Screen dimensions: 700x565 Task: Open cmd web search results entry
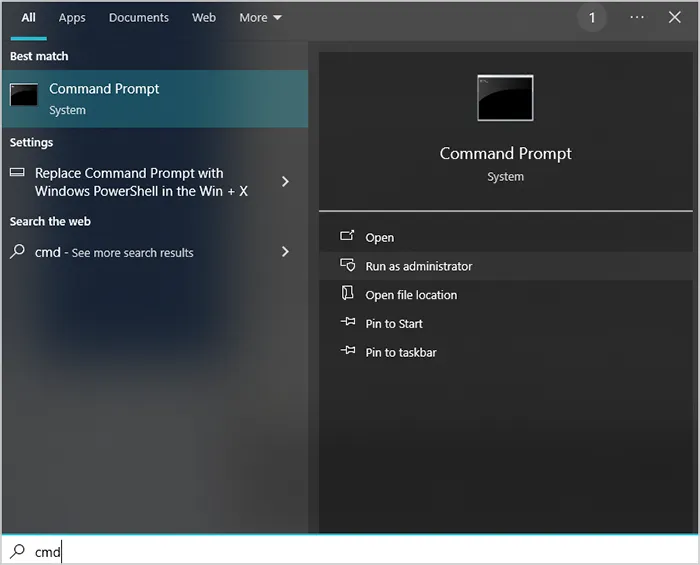coord(155,252)
